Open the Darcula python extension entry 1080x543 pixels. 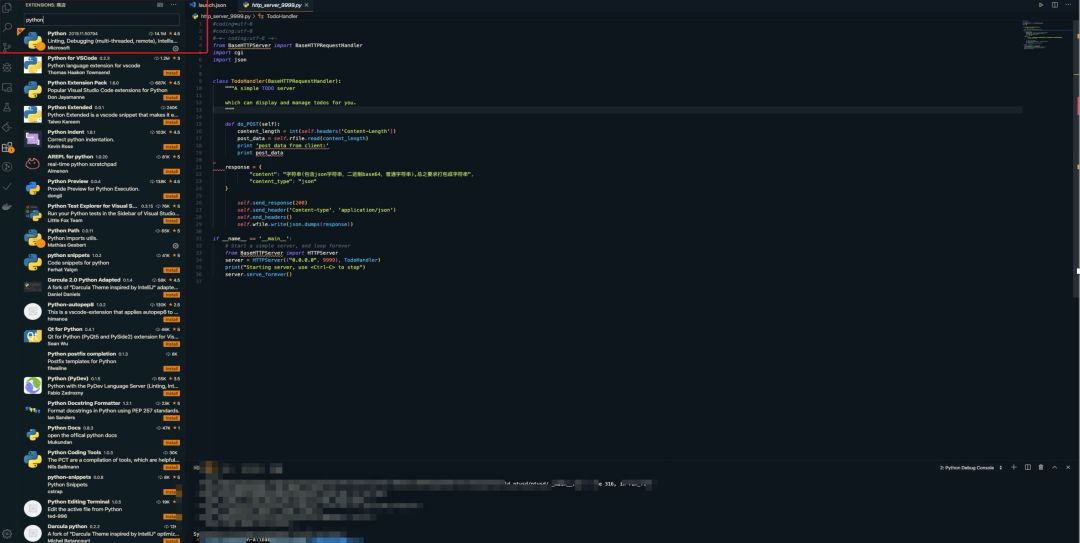[102, 533]
